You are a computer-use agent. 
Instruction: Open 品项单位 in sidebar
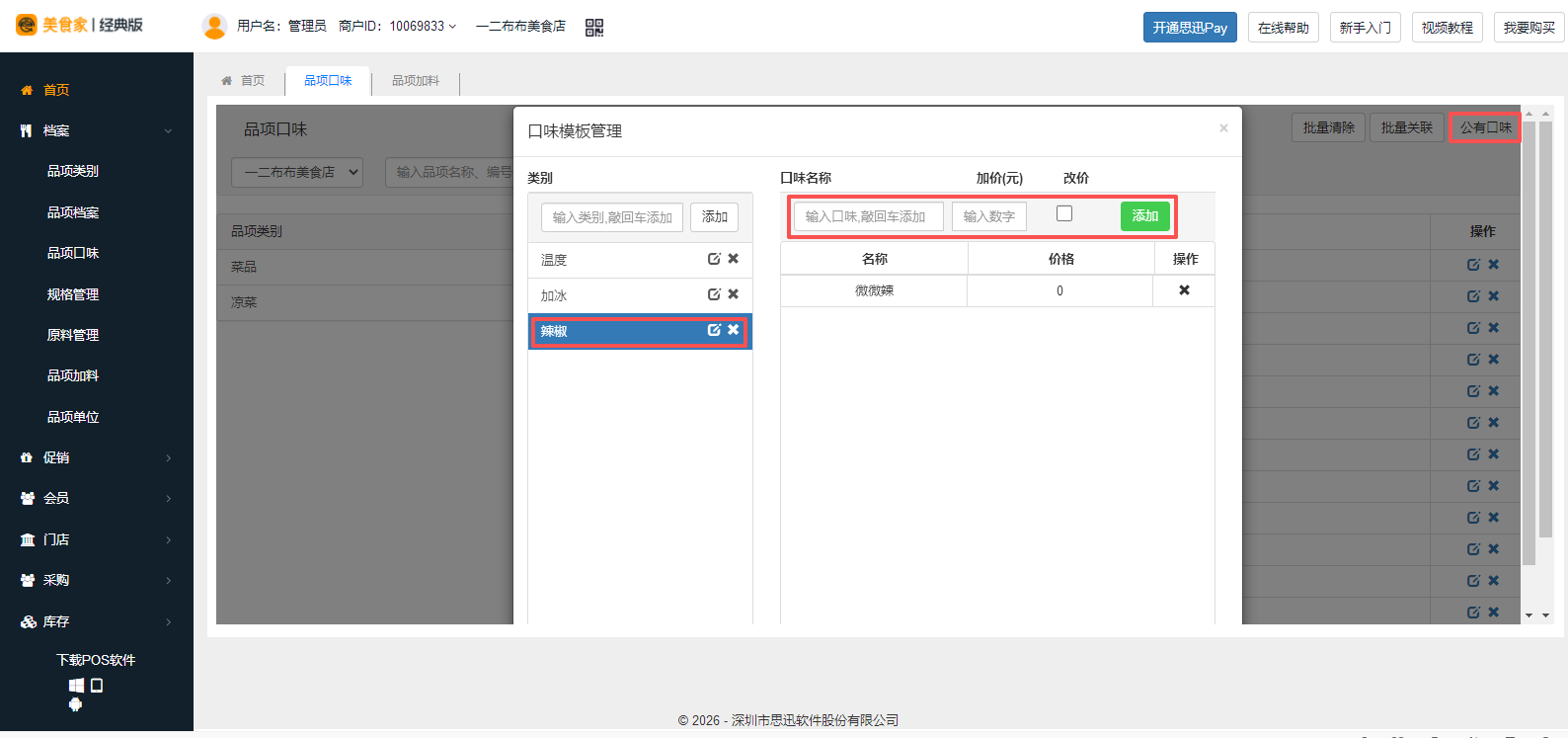click(x=73, y=417)
